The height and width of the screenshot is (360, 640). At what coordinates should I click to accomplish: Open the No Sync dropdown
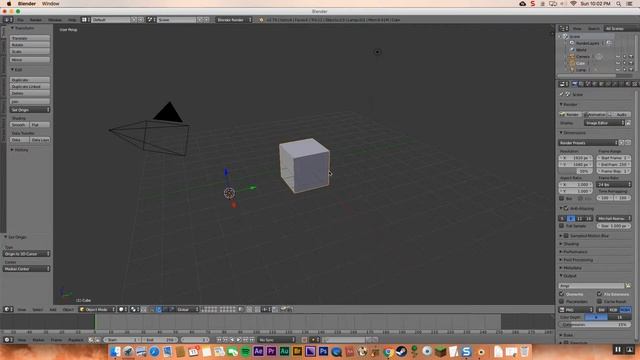276,340
